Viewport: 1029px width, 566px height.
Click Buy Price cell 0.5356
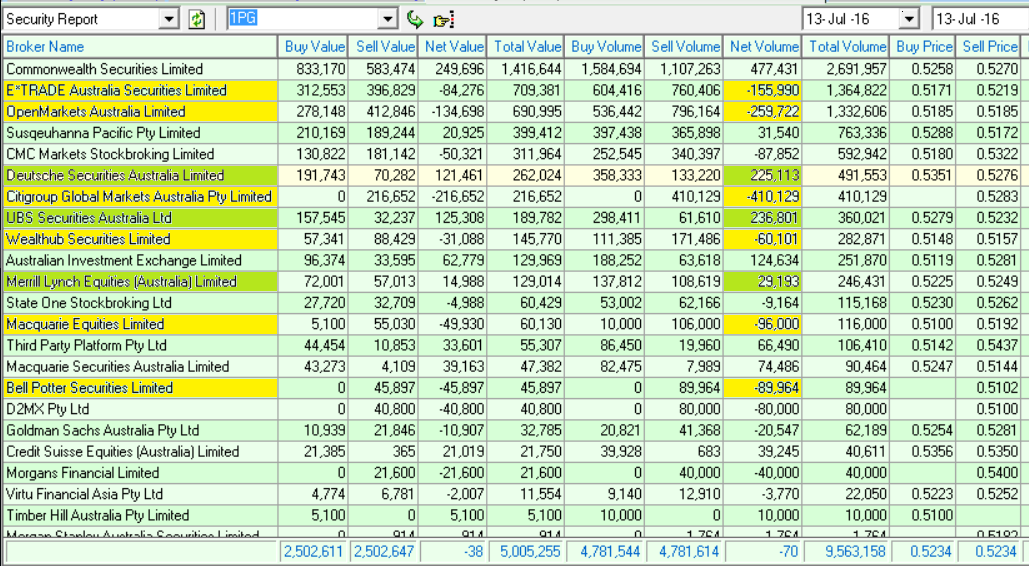pos(923,451)
